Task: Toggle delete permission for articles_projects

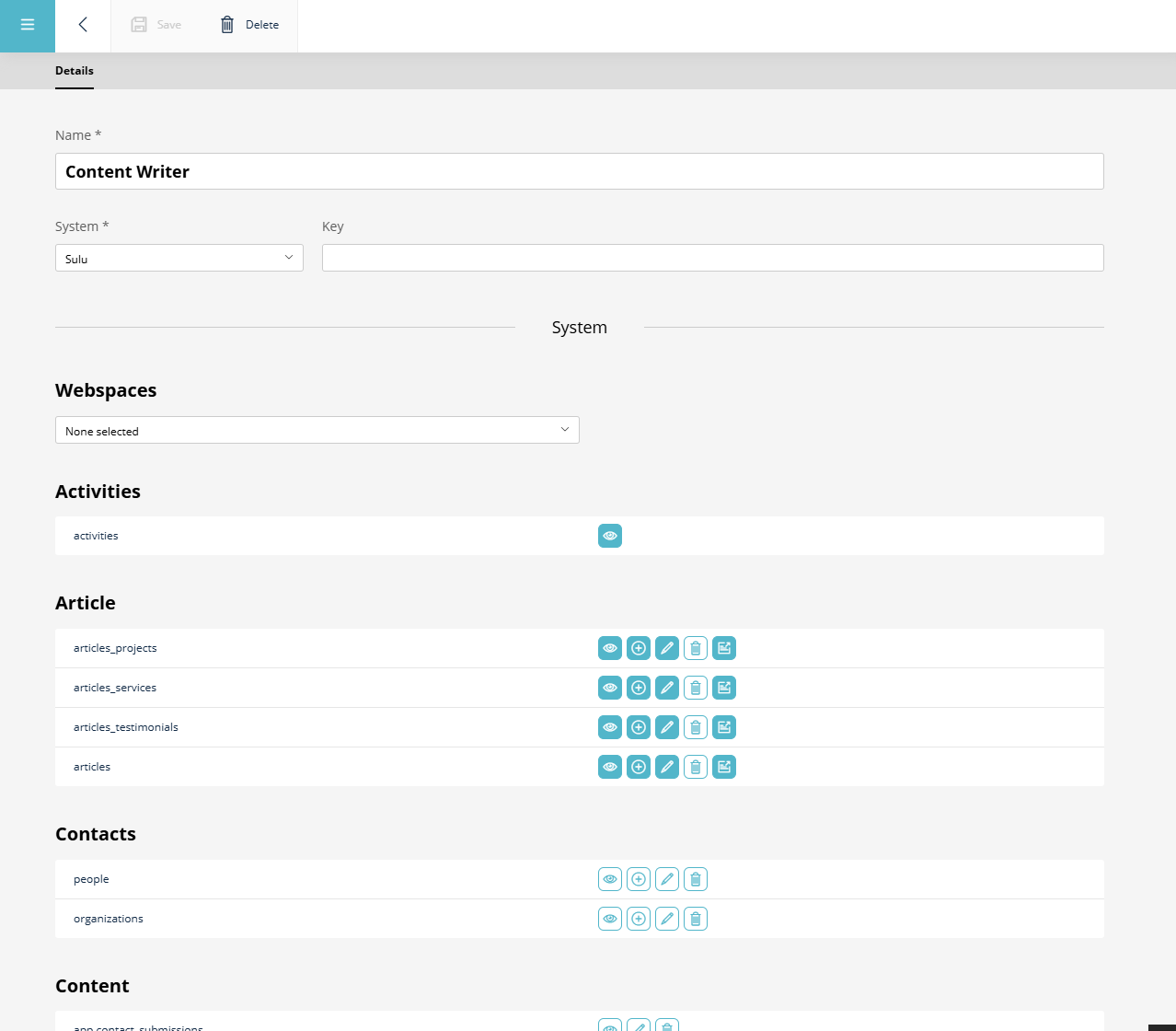Action: (696, 648)
